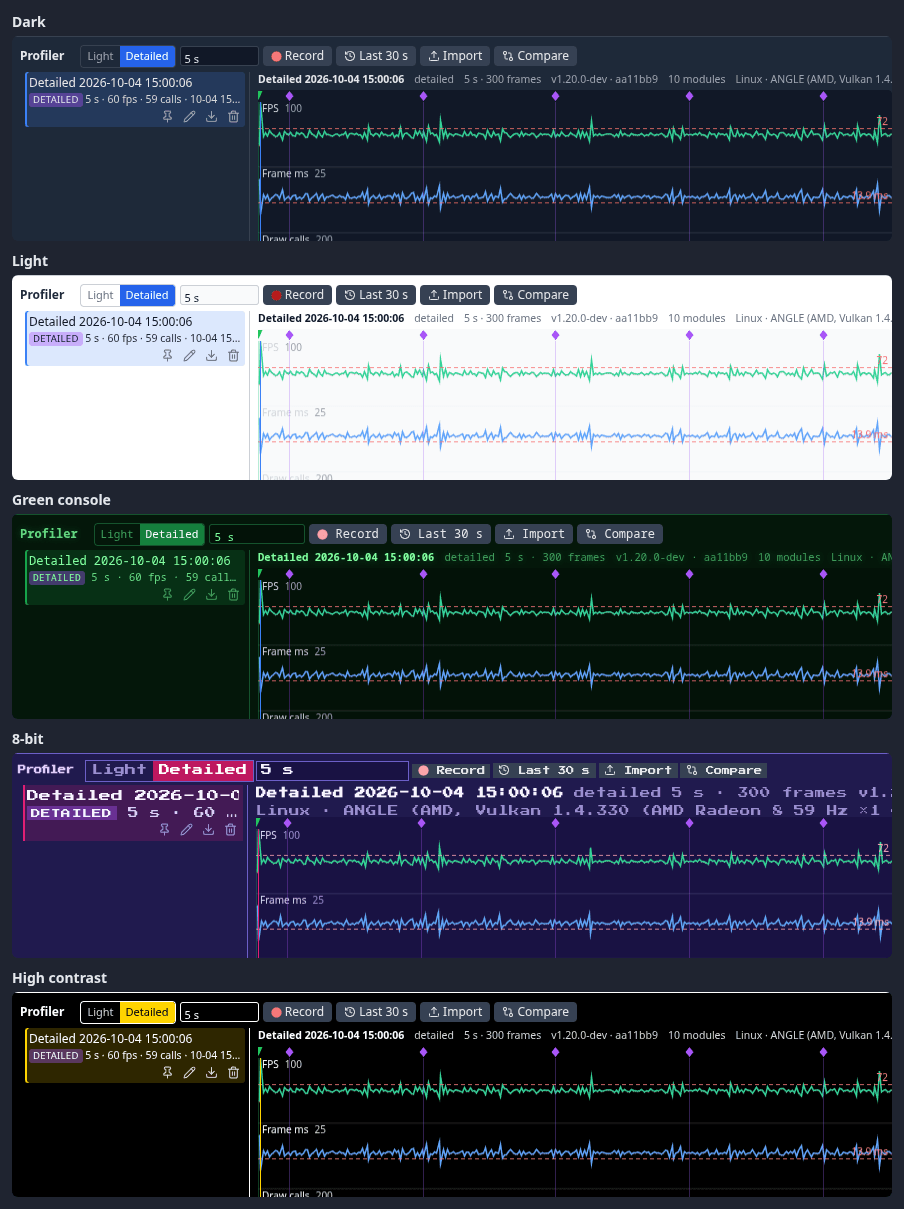Focus the '5 s' duration field in High contrast profiler
The width and height of the screenshot is (904, 1209).
click(x=219, y=1013)
